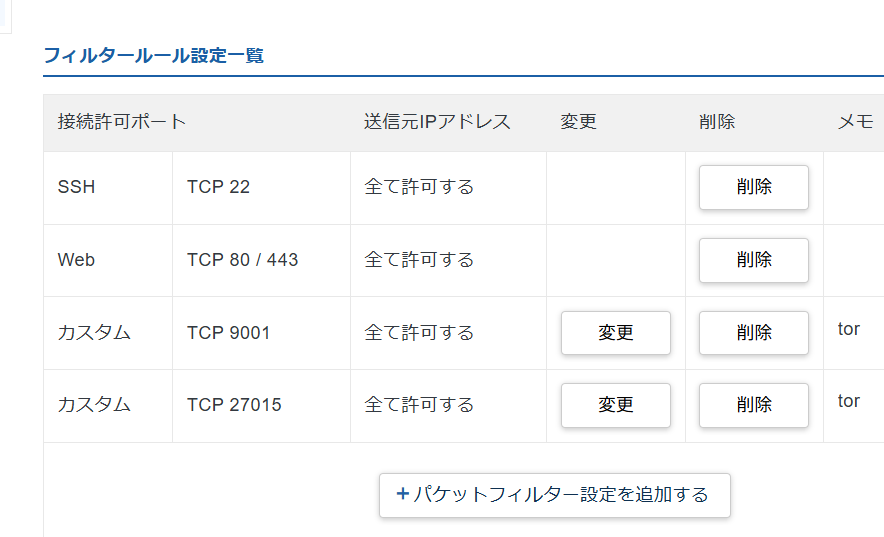Viewport: 884px width, 537px height.
Task: Click the 接続許可ポート column header
Action: pyautogui.click(x=122, y=122)
